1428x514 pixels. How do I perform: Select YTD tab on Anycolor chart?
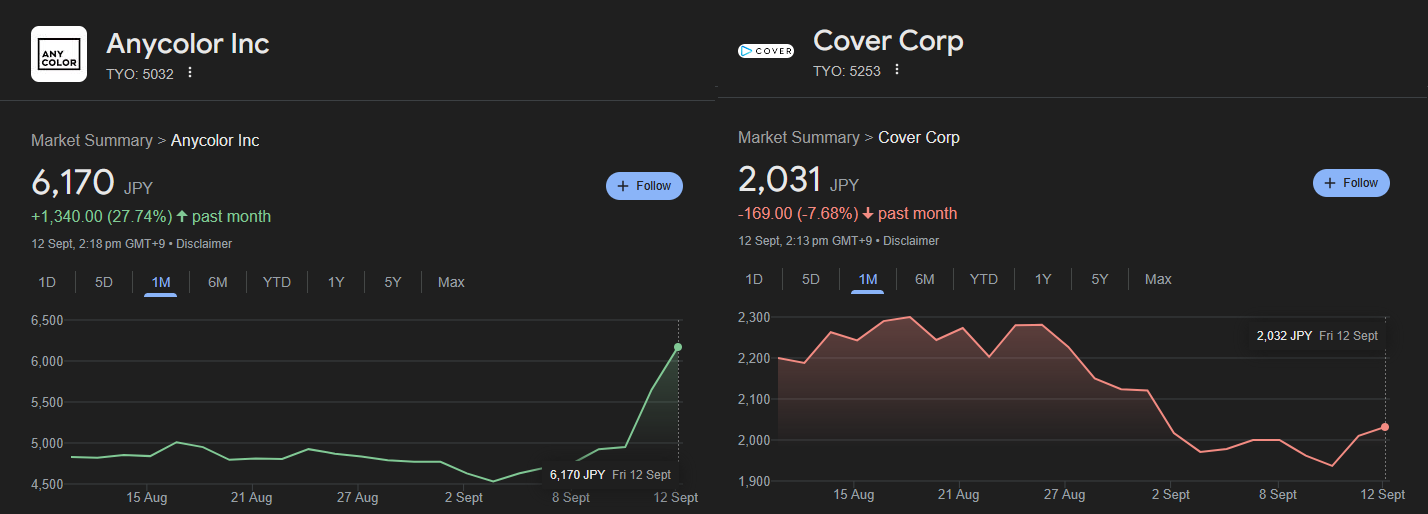pos(277,282)
